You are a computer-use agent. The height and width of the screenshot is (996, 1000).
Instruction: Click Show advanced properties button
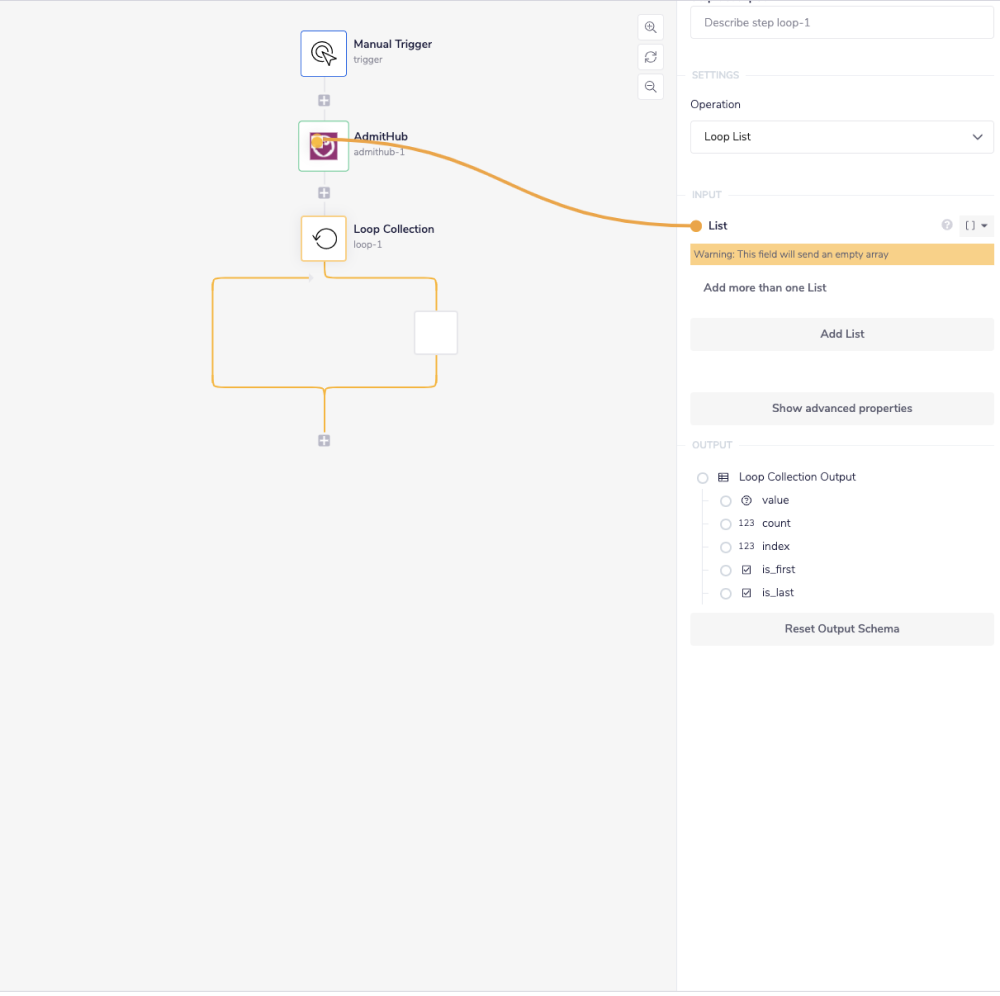pos(841,408)
